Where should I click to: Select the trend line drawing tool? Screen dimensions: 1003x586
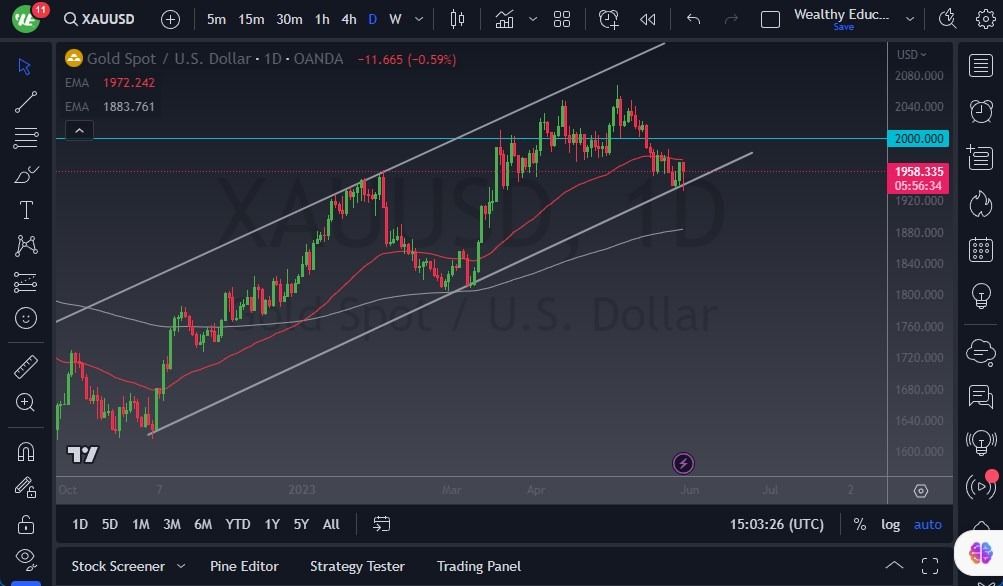pos(26,102)
